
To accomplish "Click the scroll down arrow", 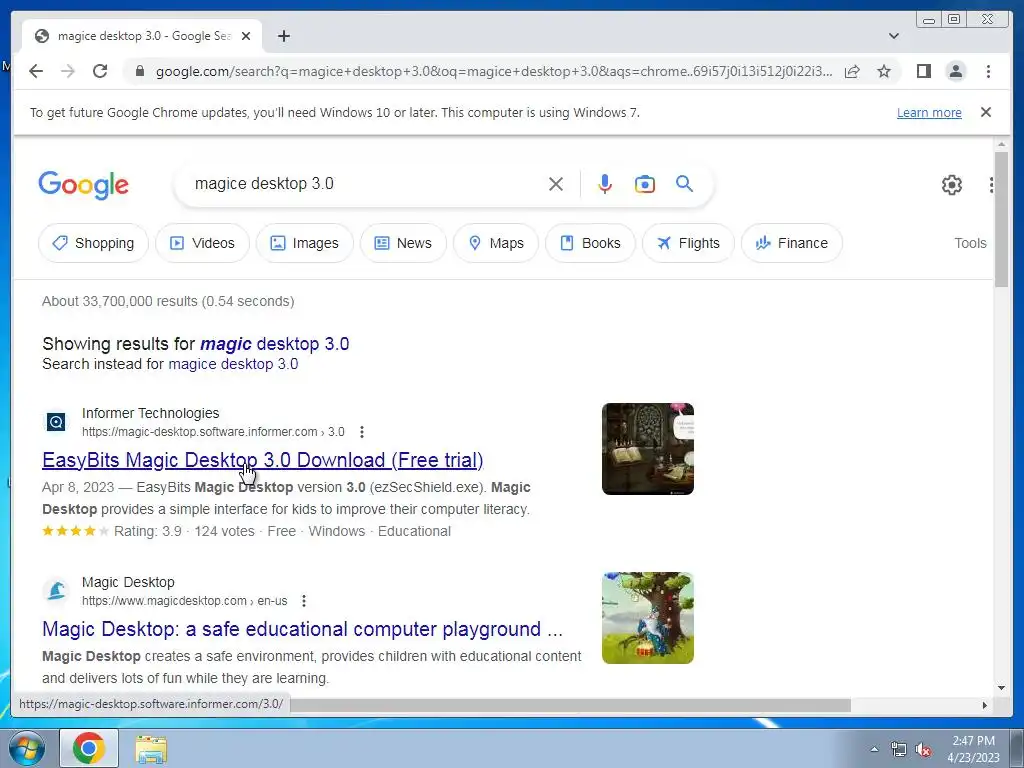I will tap(1001, 687).
